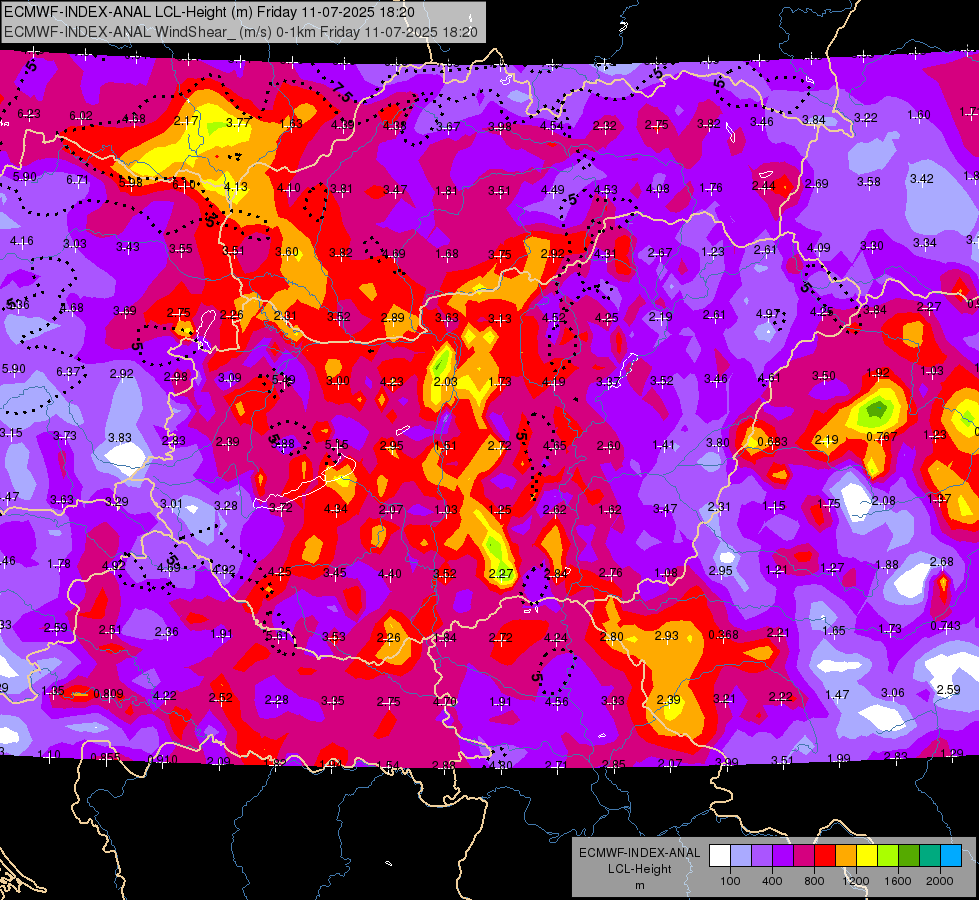
Task: Select the WindShear 0-1km title line
Action: [x=241, y=32]
